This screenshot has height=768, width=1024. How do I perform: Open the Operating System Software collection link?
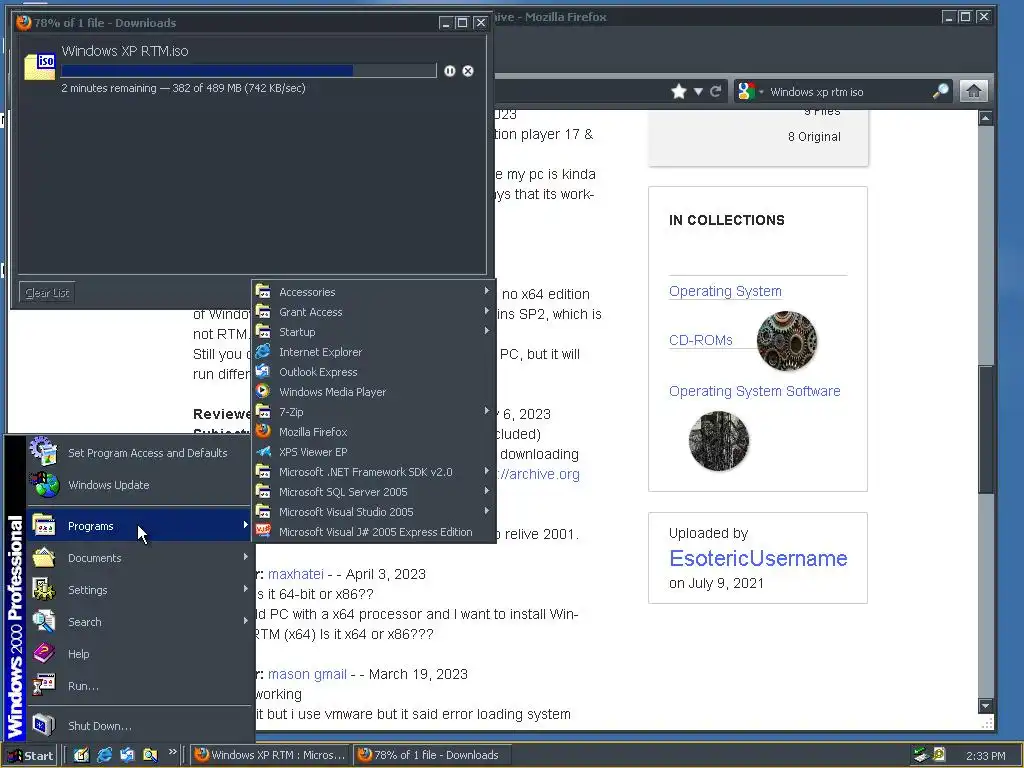point(754,391)
